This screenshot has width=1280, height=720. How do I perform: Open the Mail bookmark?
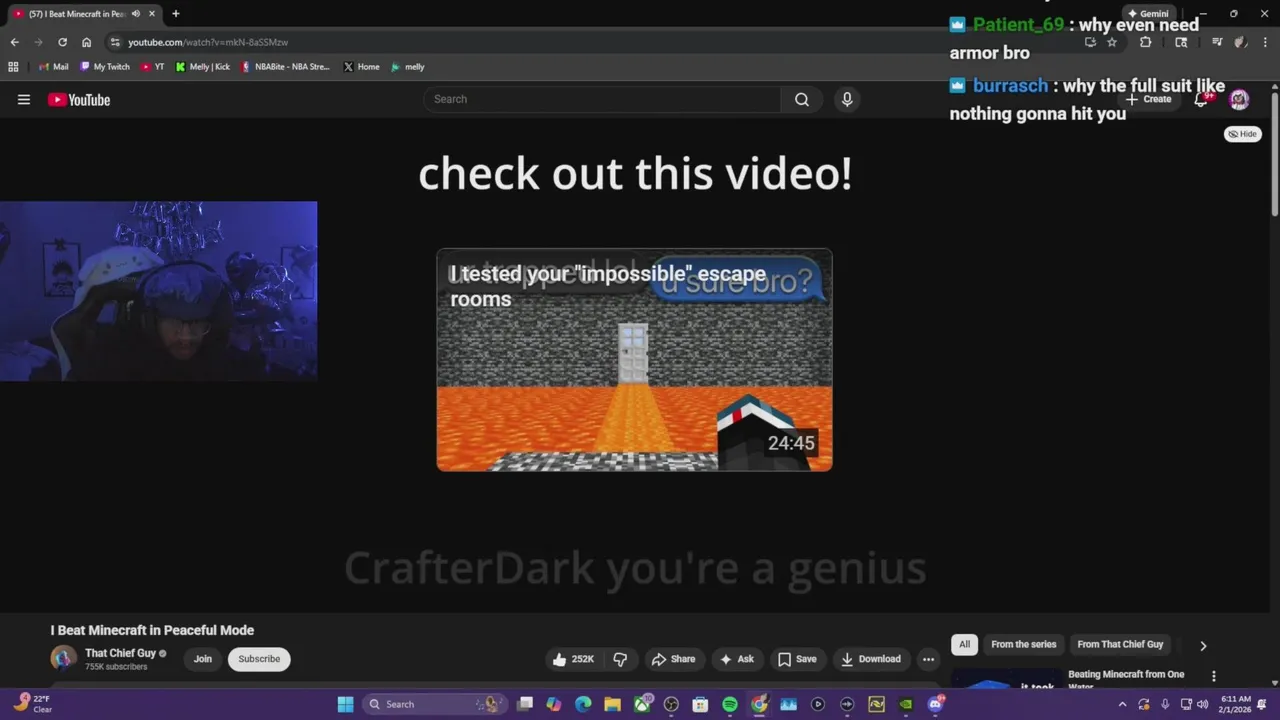[x=54, y=67]
